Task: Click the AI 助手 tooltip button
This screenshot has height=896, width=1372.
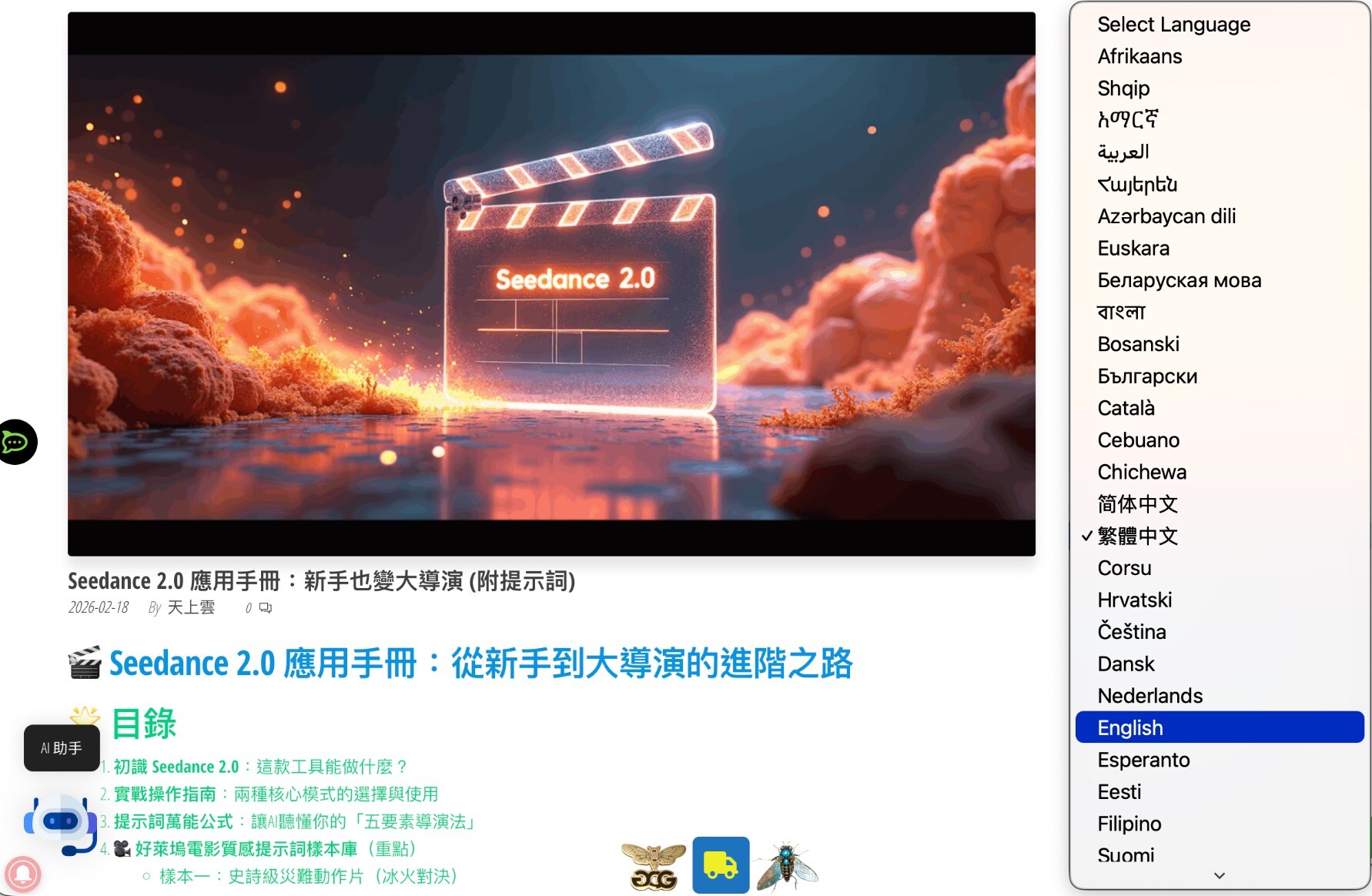Action: click(62, 748)
